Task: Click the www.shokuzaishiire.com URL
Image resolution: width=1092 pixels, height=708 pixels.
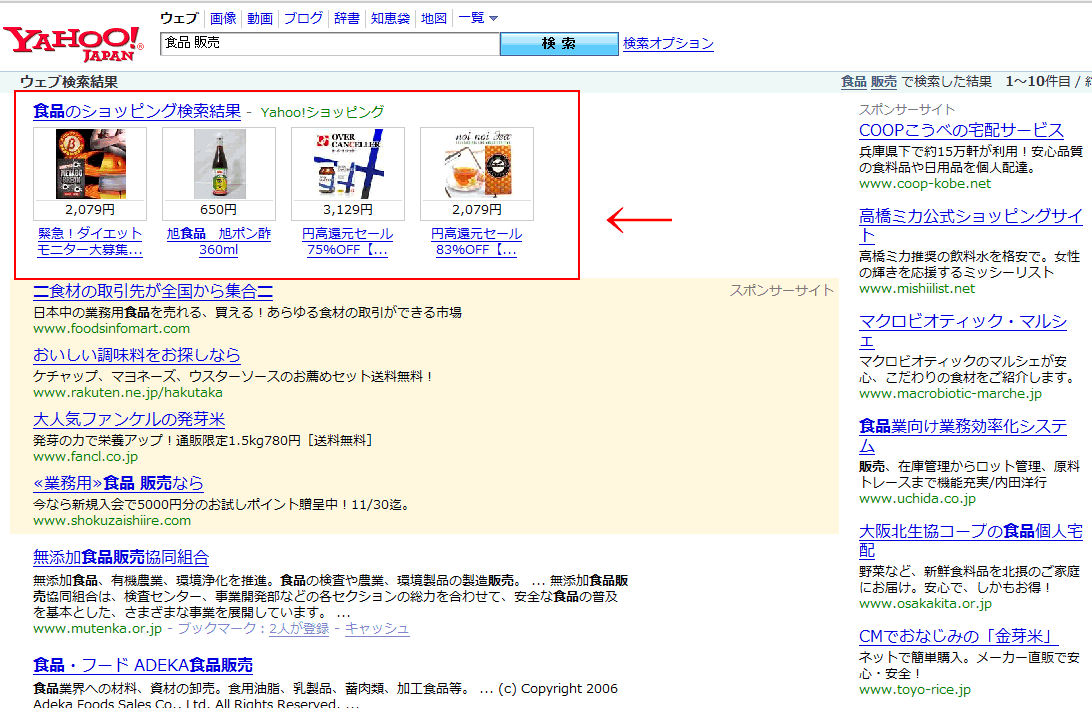Action: coord(112,521)
